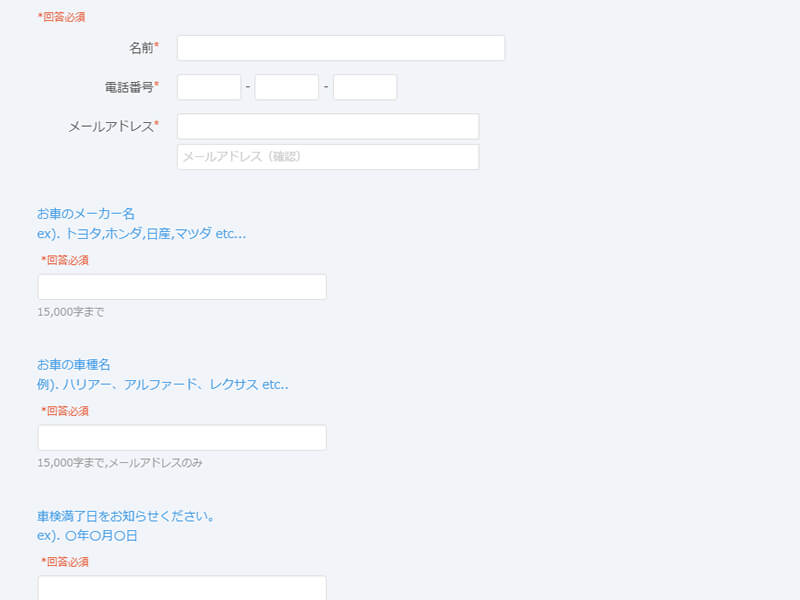Viewport: 800px width, 600px height.
Task: Select the middle 電話番号 phone segment box
Action: (286, 87)
